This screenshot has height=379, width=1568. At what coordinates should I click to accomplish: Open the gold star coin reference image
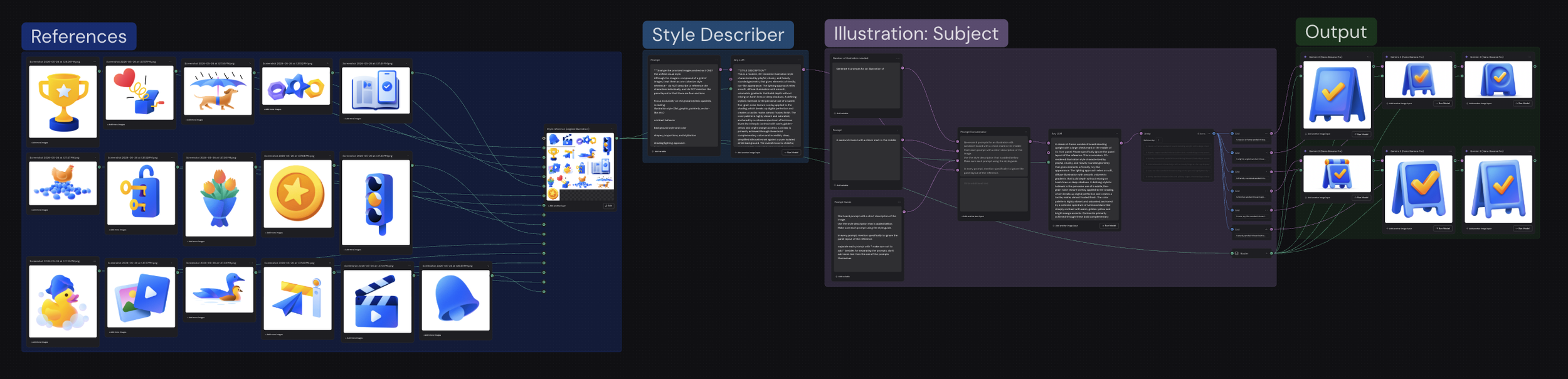(297, 194)
